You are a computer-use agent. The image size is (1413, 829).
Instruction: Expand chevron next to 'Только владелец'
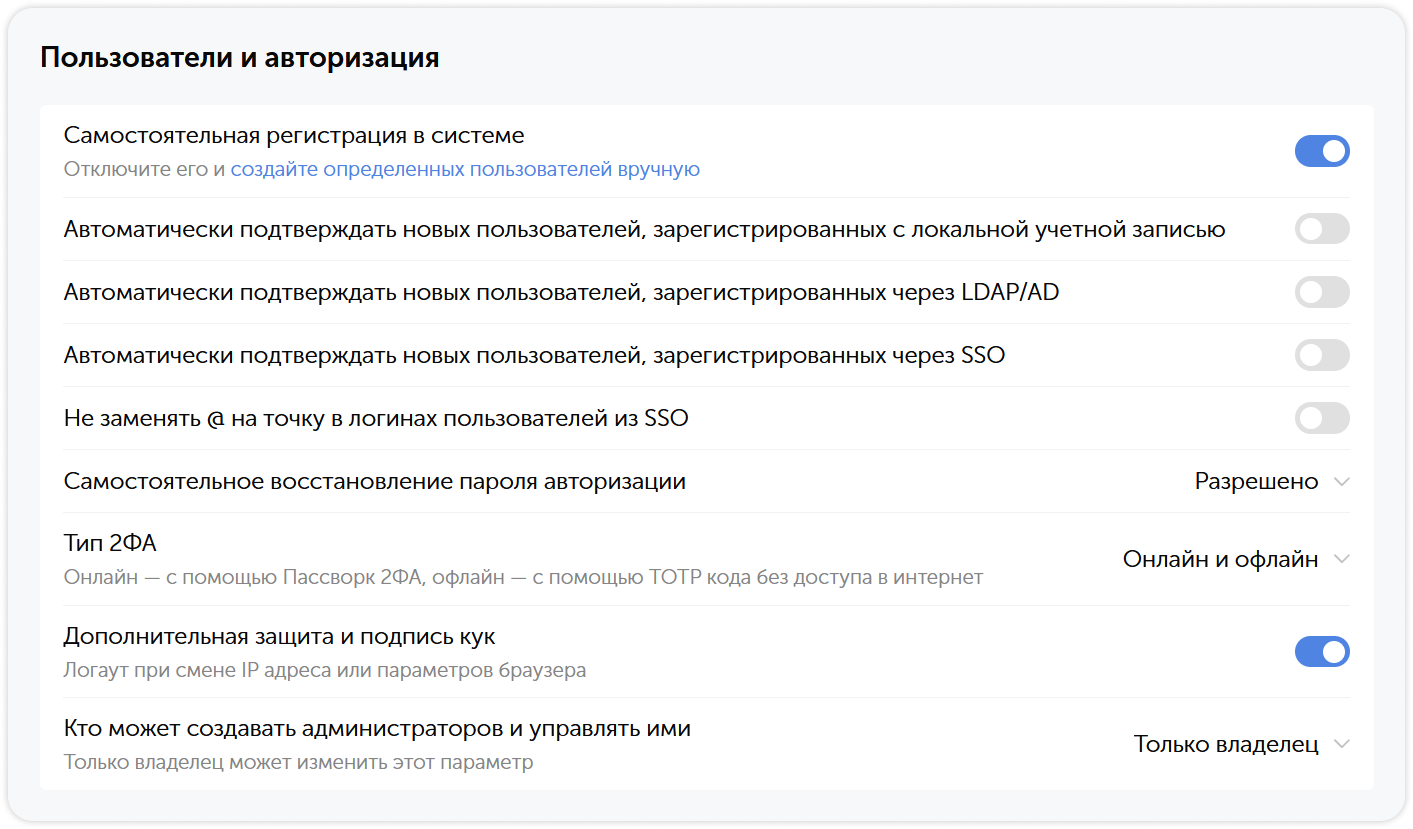(x=1342, y=743)
